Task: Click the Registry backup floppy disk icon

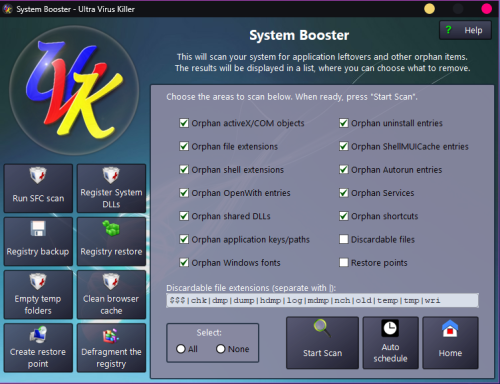Action: 38,228
